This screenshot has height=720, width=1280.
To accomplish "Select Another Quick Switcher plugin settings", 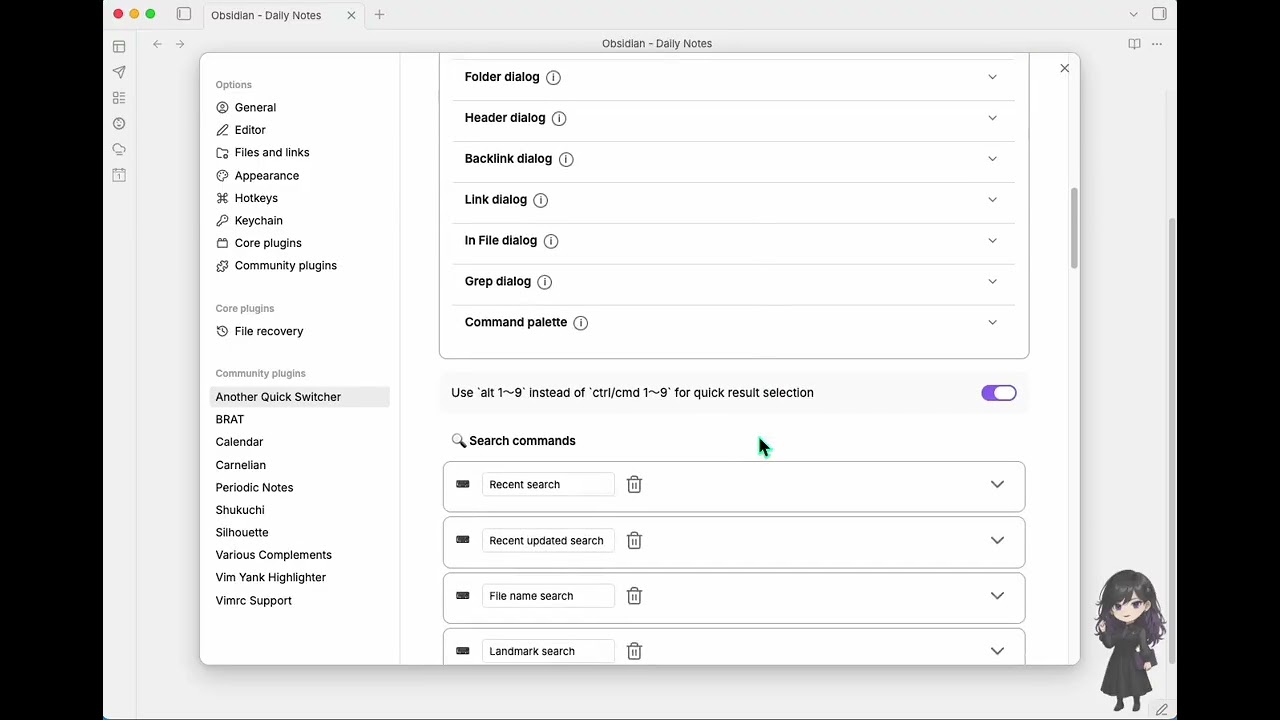I will point(299,397).
